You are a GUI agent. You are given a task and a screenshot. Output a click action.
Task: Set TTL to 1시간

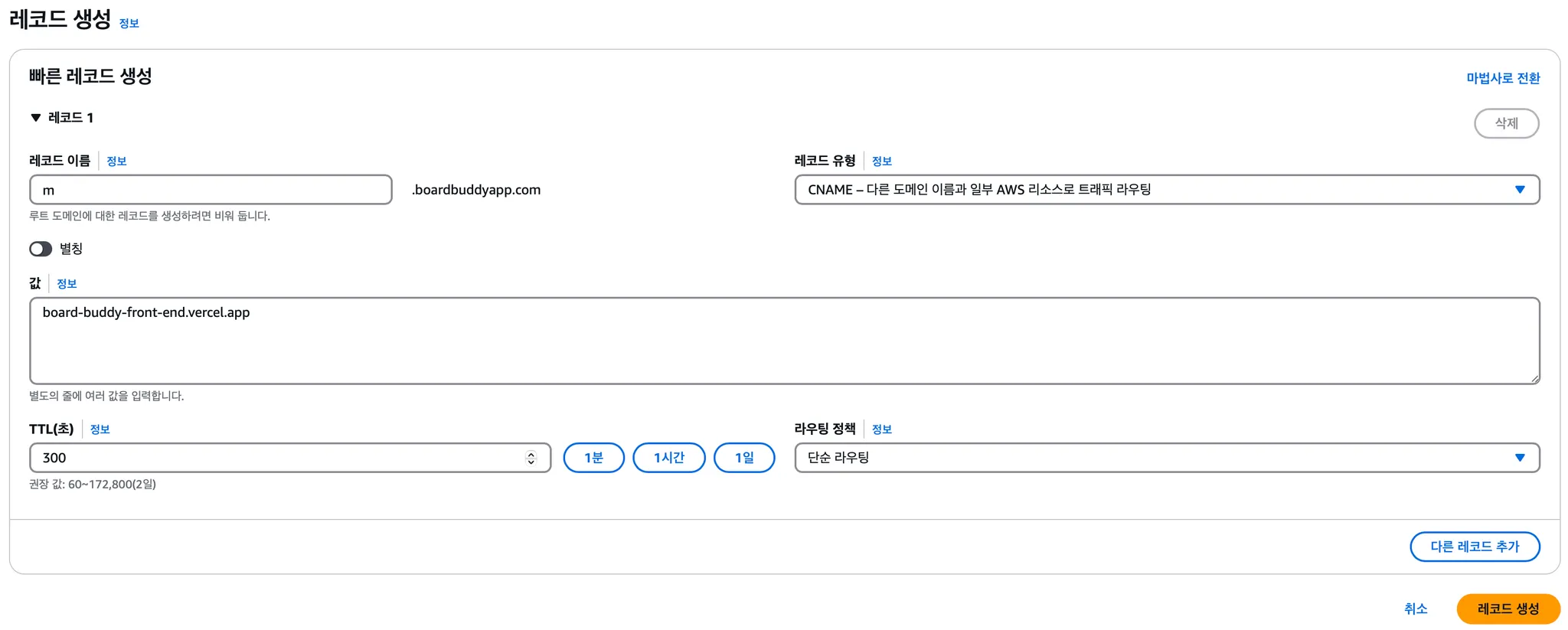[668, 458]
